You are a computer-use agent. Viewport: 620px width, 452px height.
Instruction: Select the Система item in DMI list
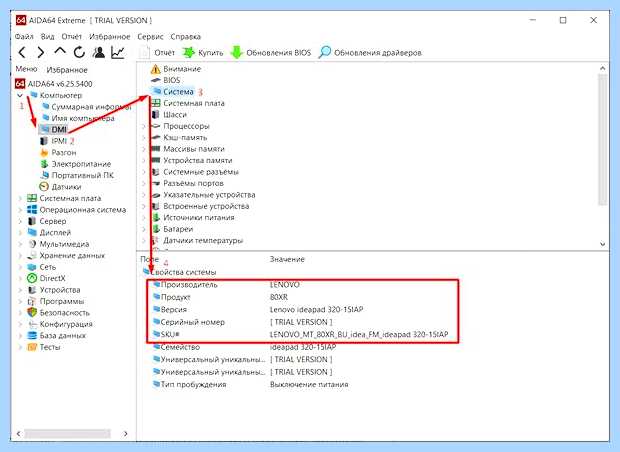pyautogui.click(x=172, y=92)
